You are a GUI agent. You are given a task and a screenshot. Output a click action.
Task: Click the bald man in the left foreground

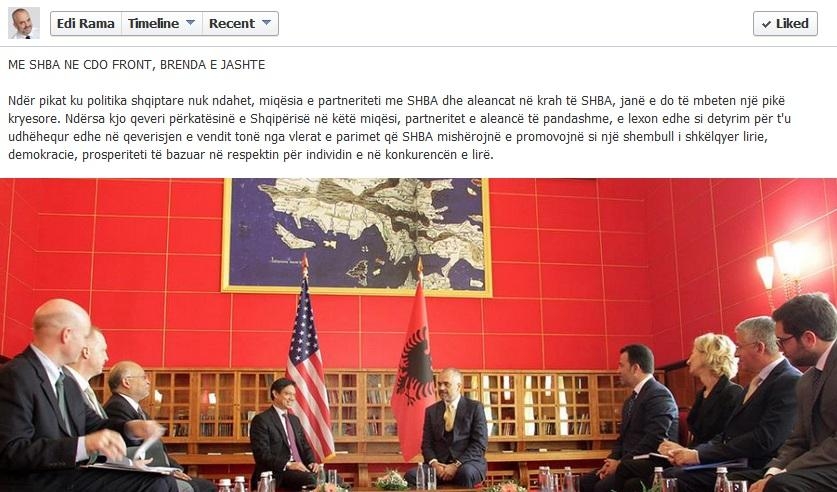point(59,395)
